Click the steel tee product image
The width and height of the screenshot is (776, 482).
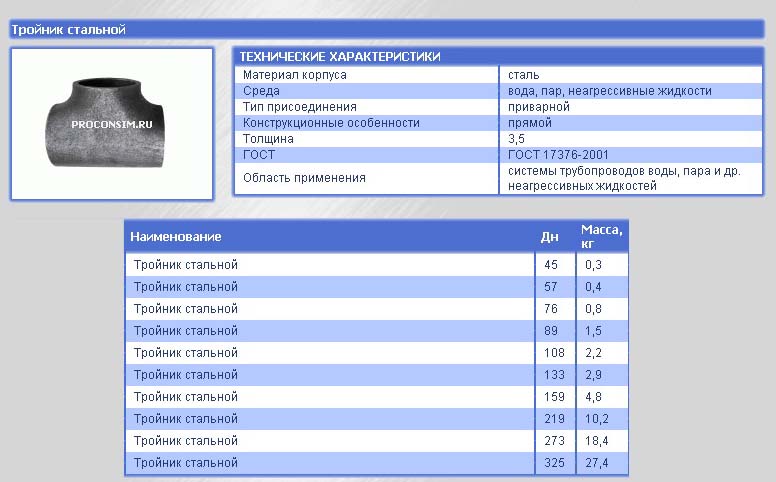tap(112, 124)
